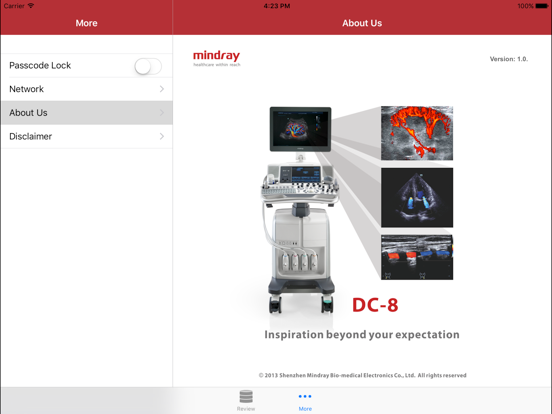Click the carotid red-blue flow thumbnail
The width and height of the screenshot is (552, 414).
[x=417, y=257]
